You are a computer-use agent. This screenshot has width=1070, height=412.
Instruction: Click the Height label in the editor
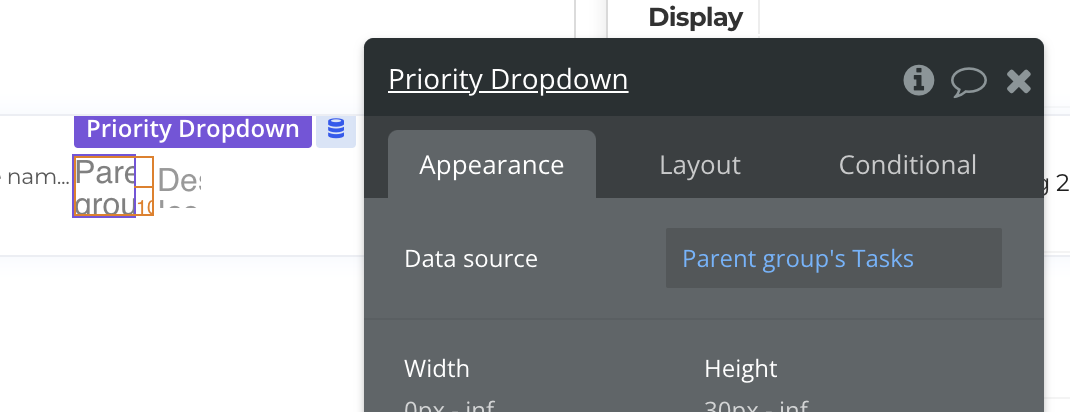pos(741,369)
